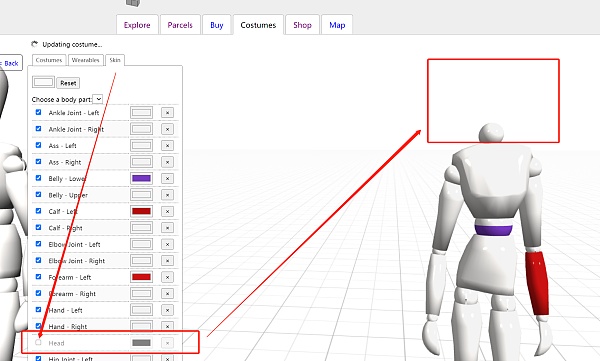Open the Buy tab
The height and width of the screenshot is (361, 600).
pos(217,25)
